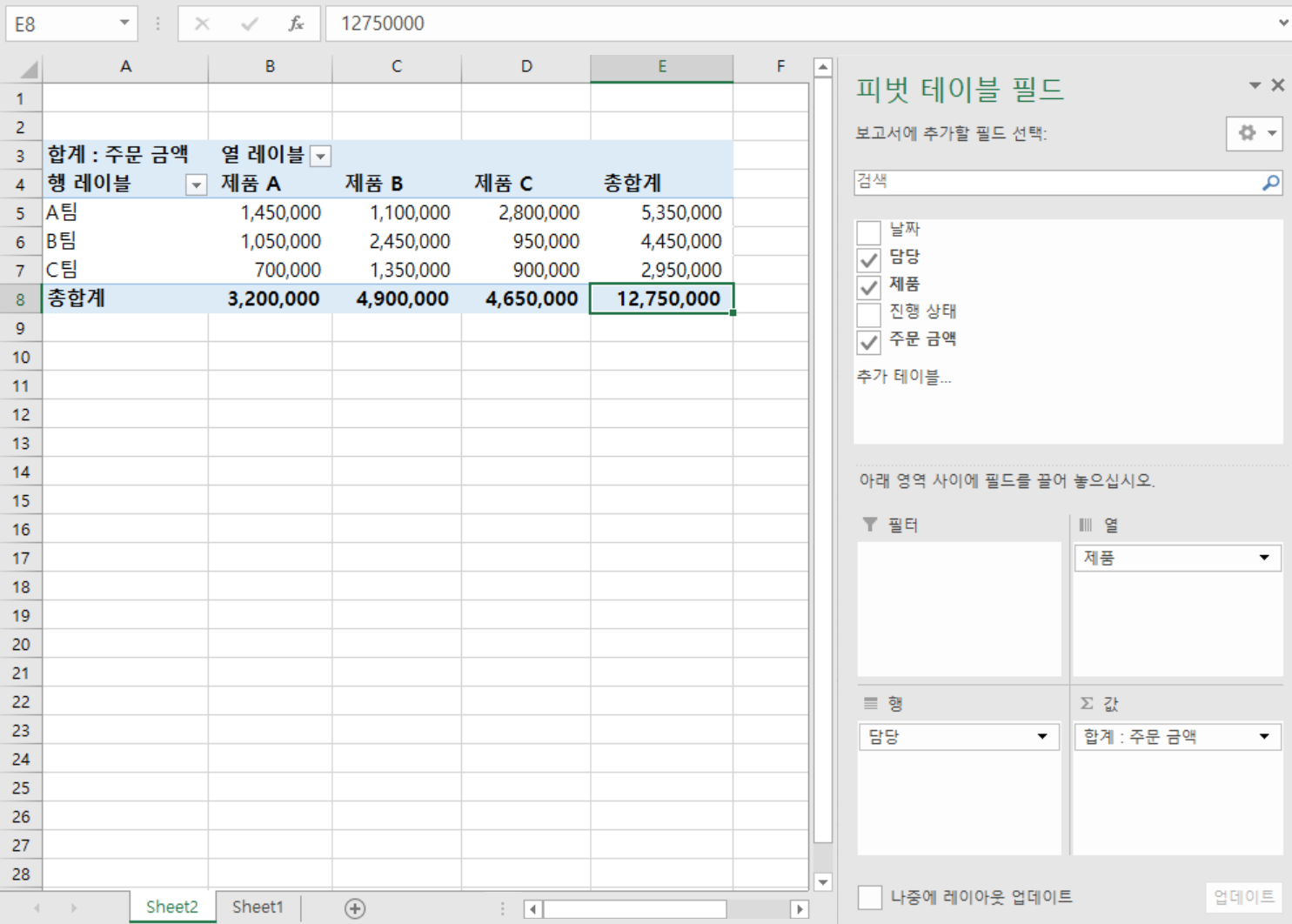Enable 나중에 레이아웃 업데이트 checkbox
Image resolution: width=1292 pixels, height=924 pixels.
pyautogui.click(x=869, y=897)
